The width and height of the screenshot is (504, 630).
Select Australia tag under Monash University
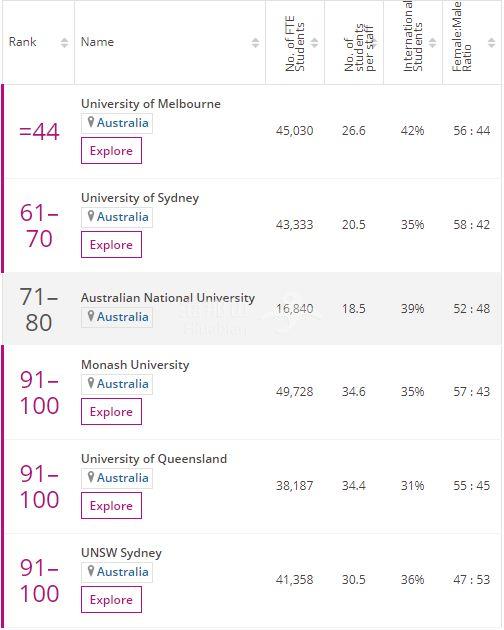tap(117, 384)
